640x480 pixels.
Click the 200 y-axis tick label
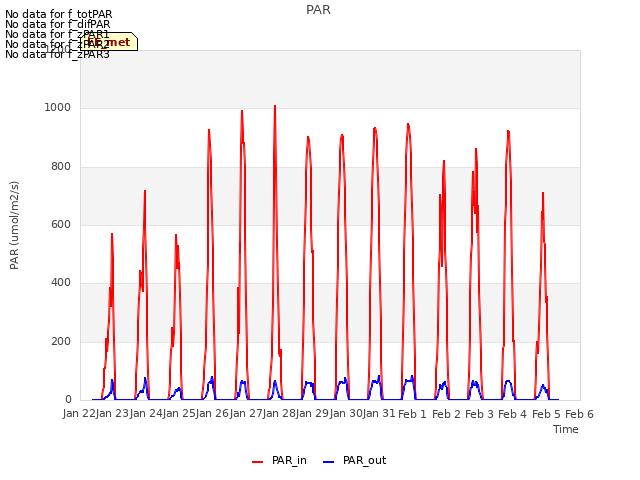pyautogui.click(x=61, y=342)
